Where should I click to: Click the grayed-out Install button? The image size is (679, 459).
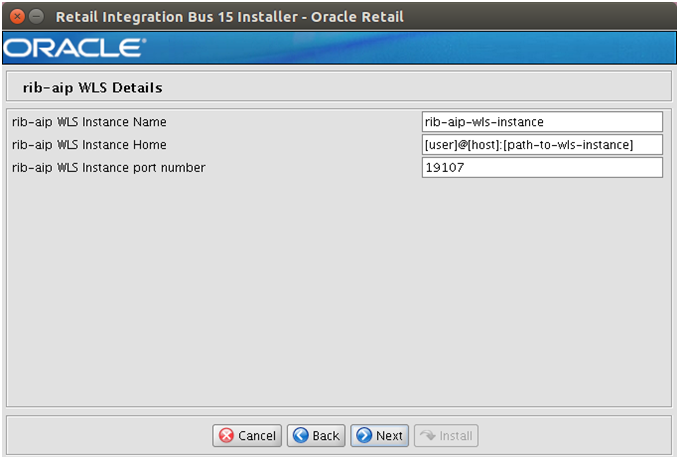click(446, 435)
